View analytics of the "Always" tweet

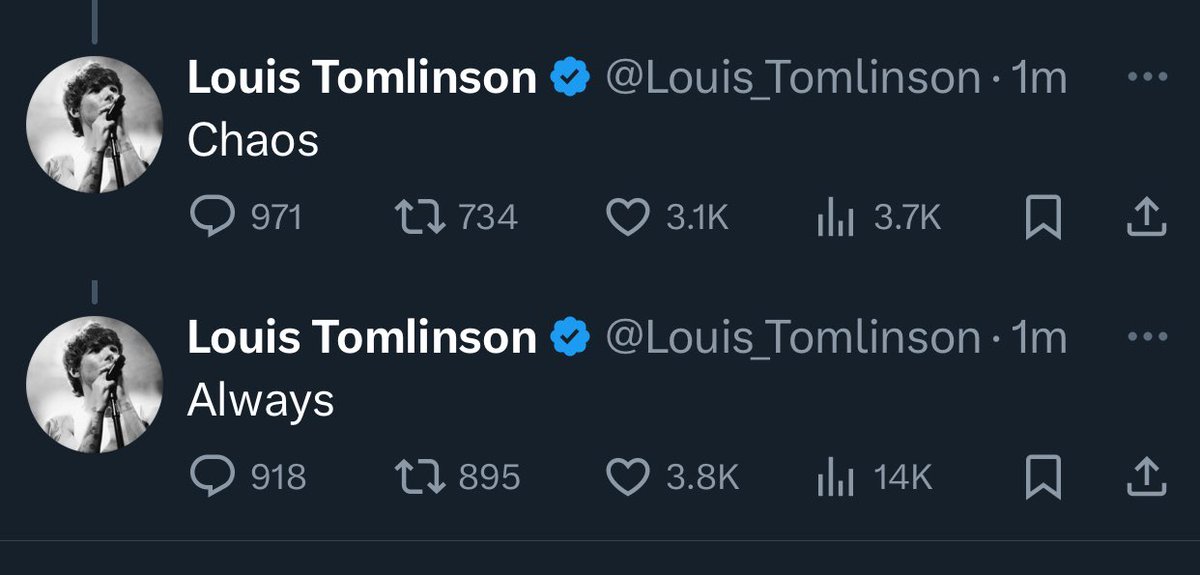(834, 478)
